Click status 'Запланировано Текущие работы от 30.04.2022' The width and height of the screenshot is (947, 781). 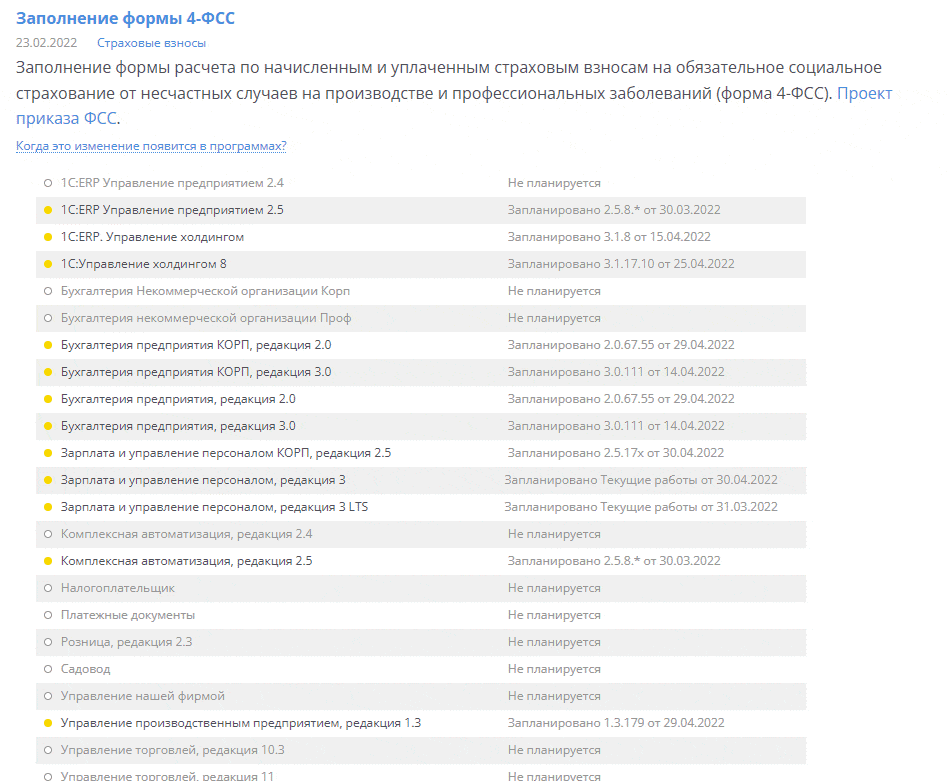(x=641, y=480)
